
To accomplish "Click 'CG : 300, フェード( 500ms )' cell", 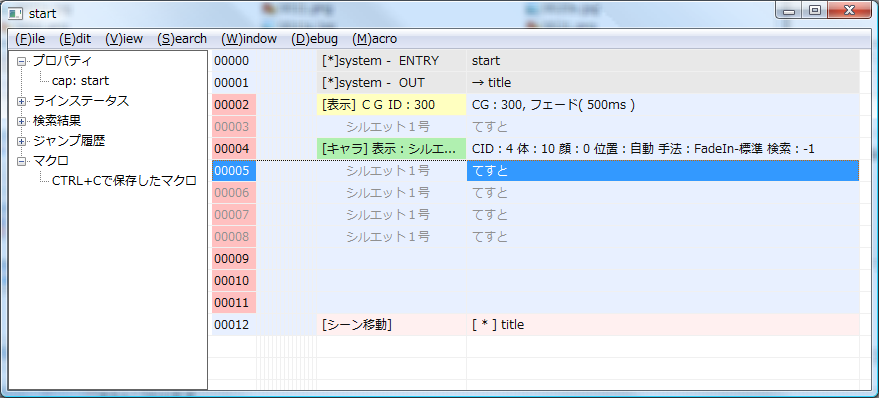I will point(663,104).
